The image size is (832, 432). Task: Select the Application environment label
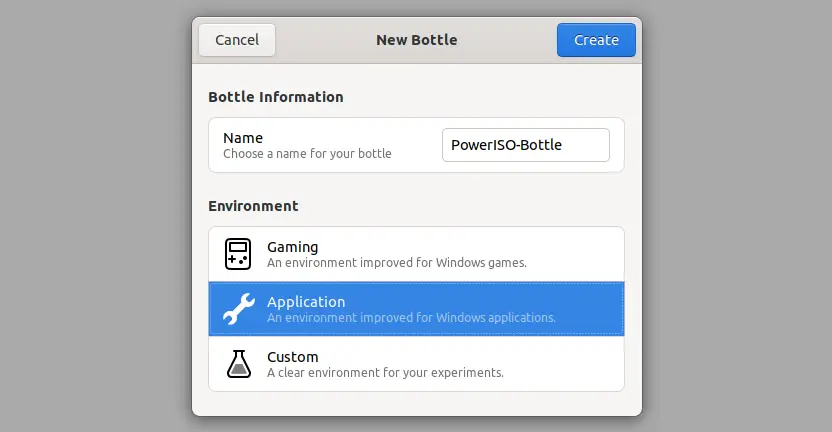(x=306, y=301)
